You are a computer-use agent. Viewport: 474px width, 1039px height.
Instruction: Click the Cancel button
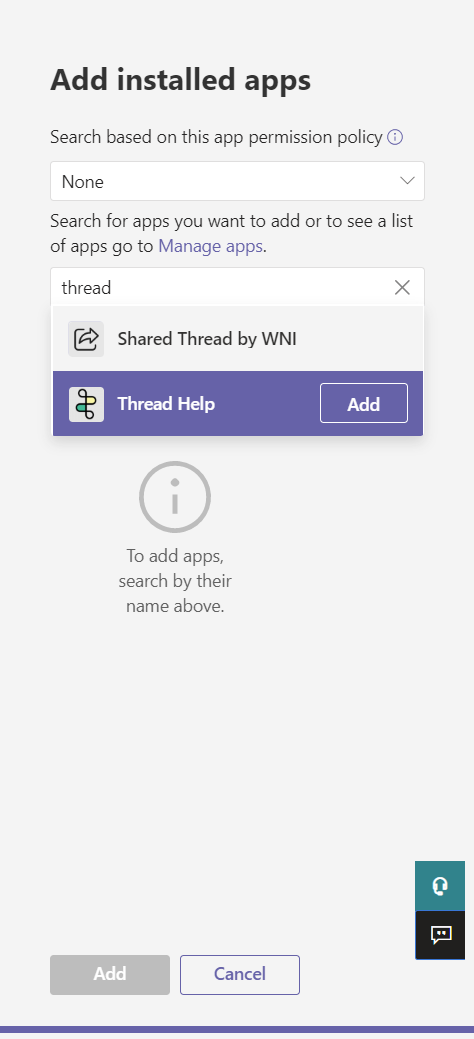(x=240, y=974)
